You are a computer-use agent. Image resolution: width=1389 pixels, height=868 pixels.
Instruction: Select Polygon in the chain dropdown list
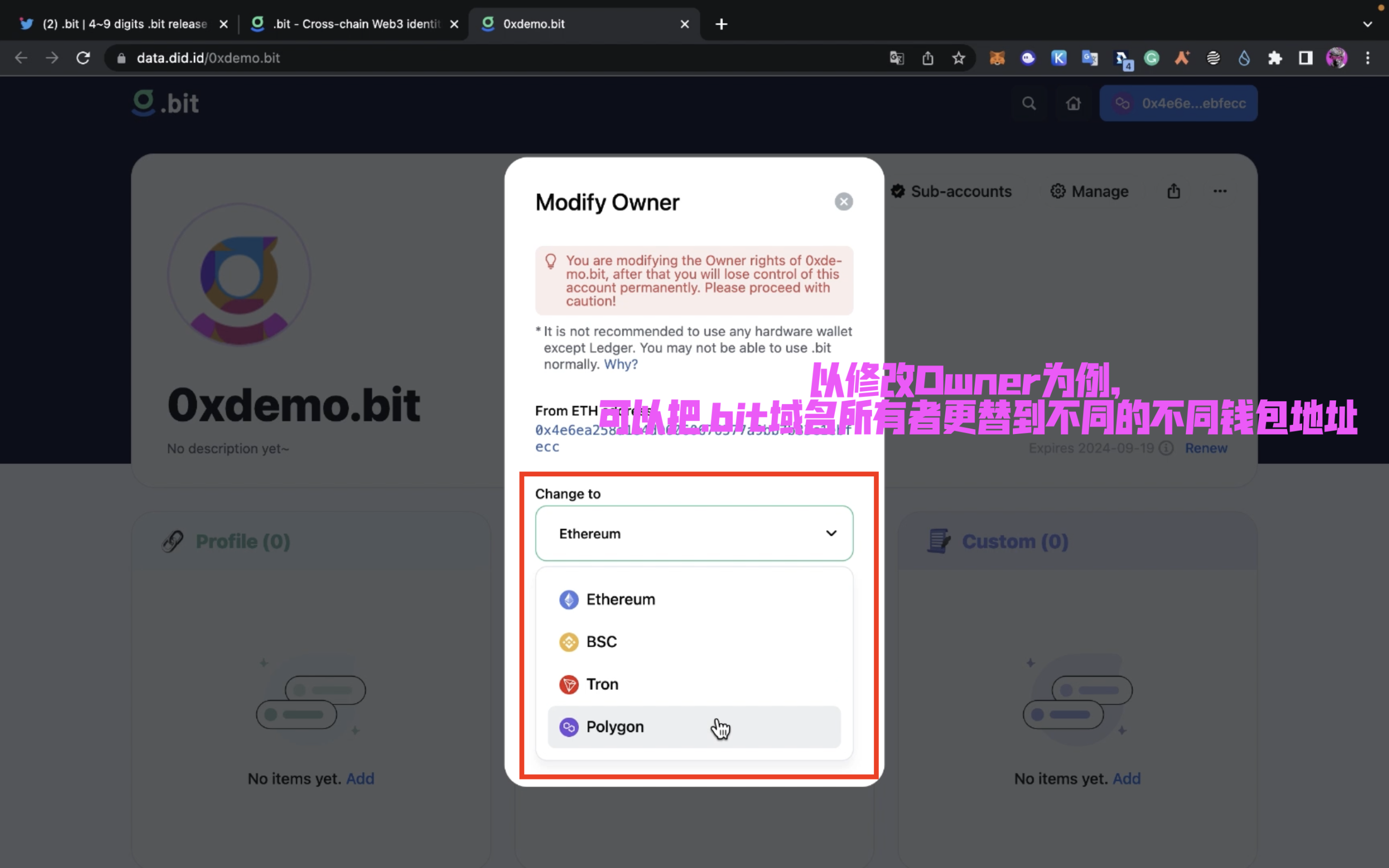pos(694,727)
